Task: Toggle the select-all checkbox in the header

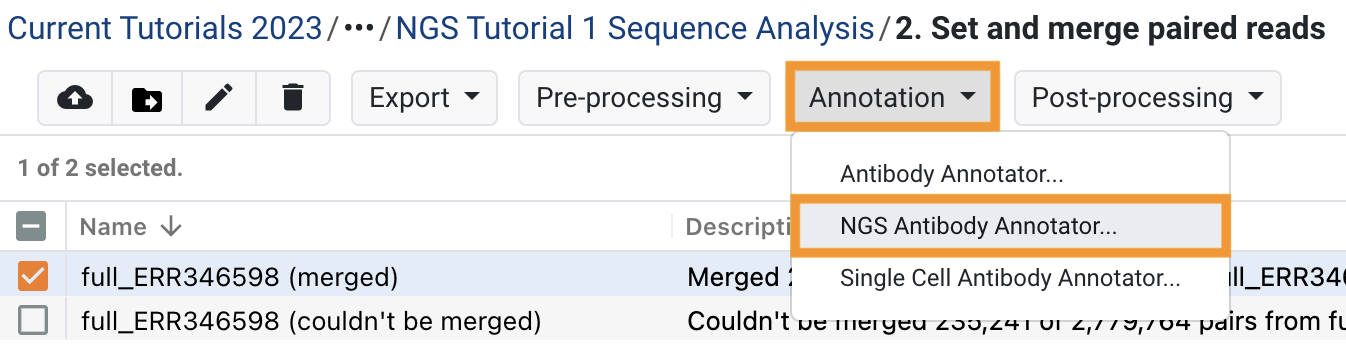Action: click(x=32, y=227)
